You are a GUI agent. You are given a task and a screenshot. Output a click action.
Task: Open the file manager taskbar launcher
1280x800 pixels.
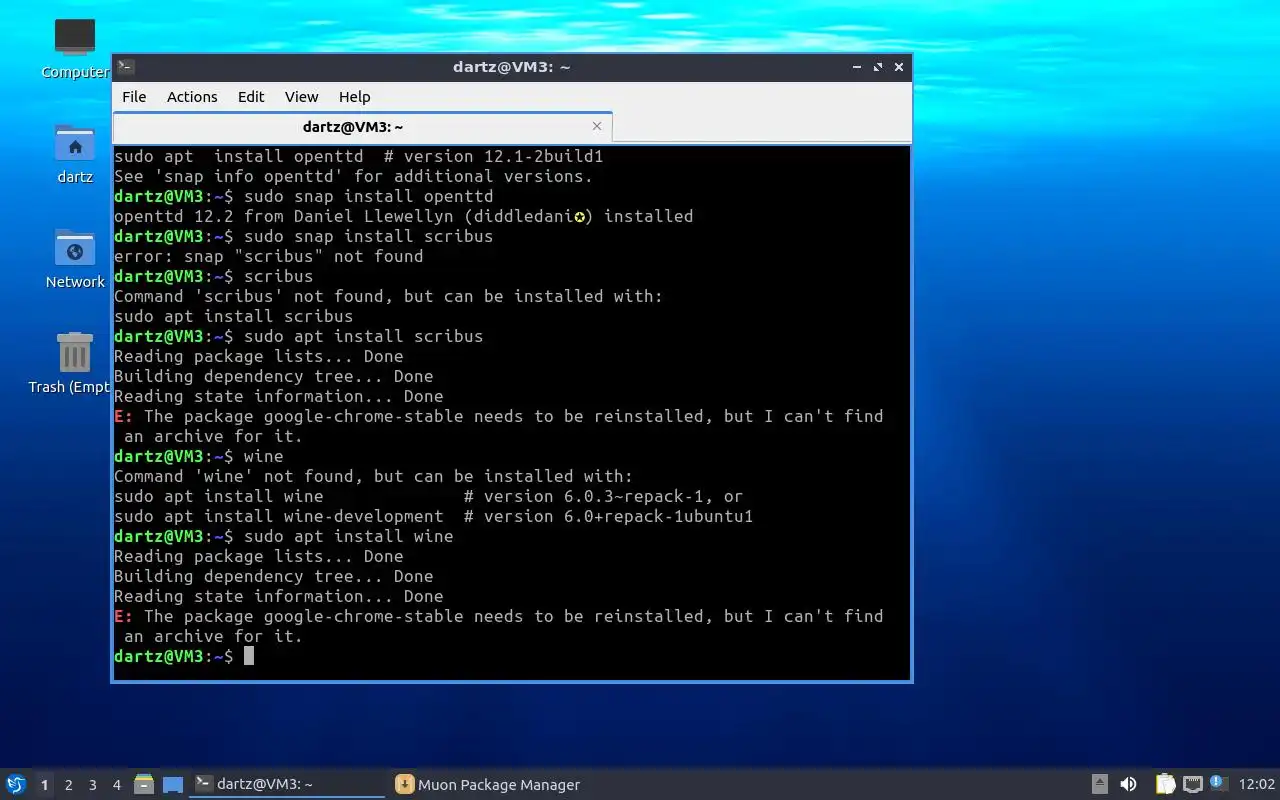point(144,784)
